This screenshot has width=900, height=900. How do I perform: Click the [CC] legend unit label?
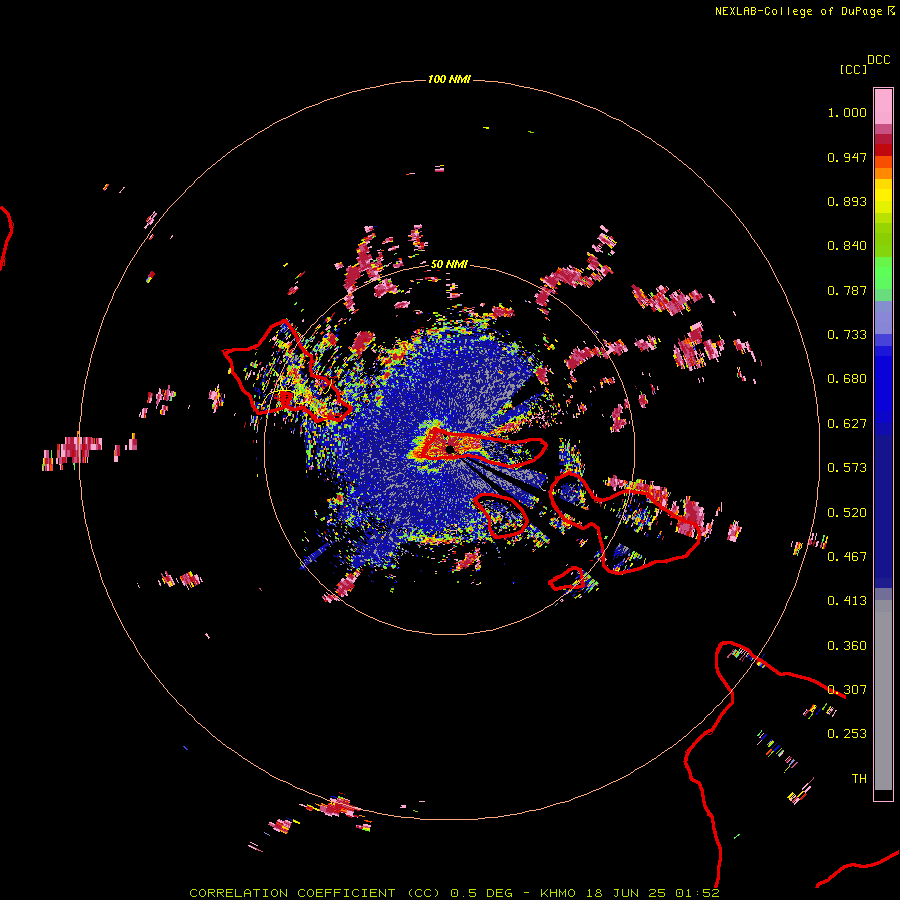(853, 69)
